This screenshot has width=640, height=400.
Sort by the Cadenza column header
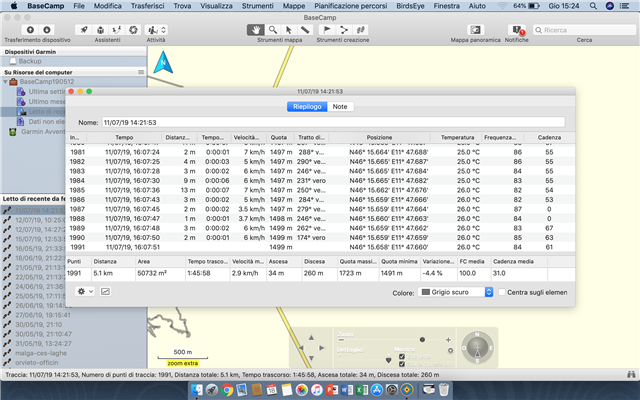pos(549,138)
